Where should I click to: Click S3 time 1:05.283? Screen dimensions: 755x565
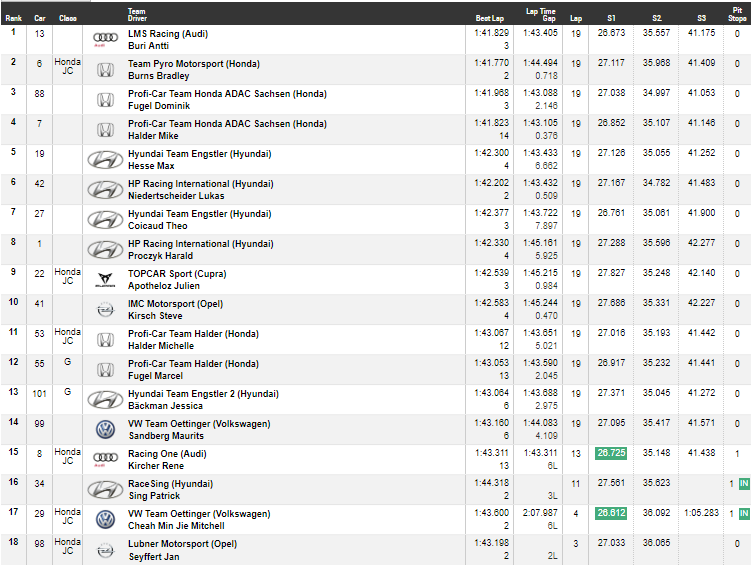702,512
